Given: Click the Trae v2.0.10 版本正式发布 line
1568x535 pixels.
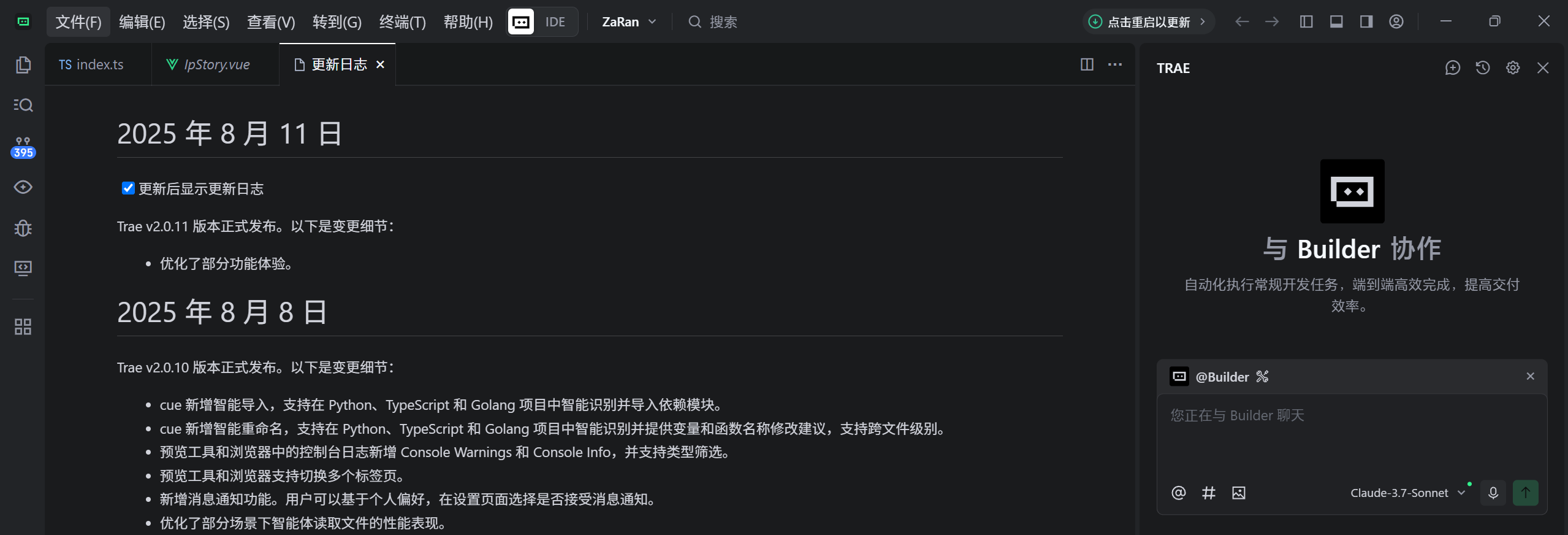Looking at the screenshot, I should (x=256, y=368).
